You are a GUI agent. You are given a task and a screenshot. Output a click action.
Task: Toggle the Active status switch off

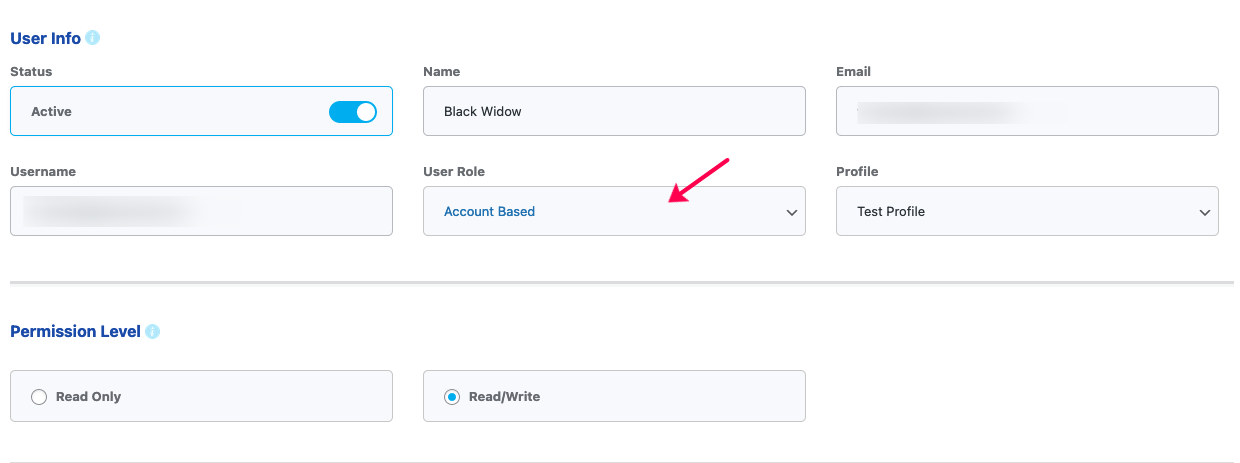[353, 112]
